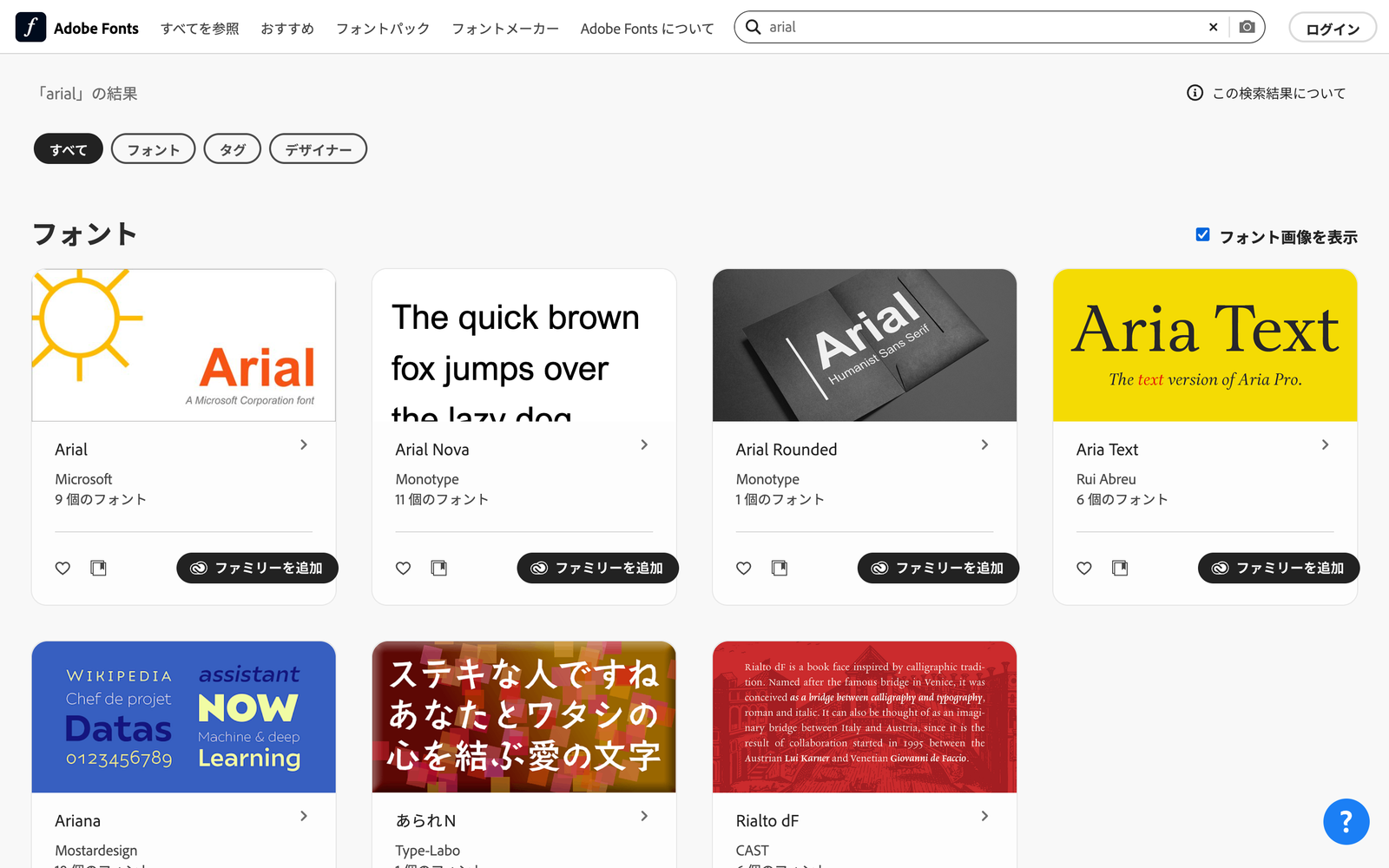Click the CAST foundry name
The height and width of the screenshot is (868, 1389).
(753, 851)
